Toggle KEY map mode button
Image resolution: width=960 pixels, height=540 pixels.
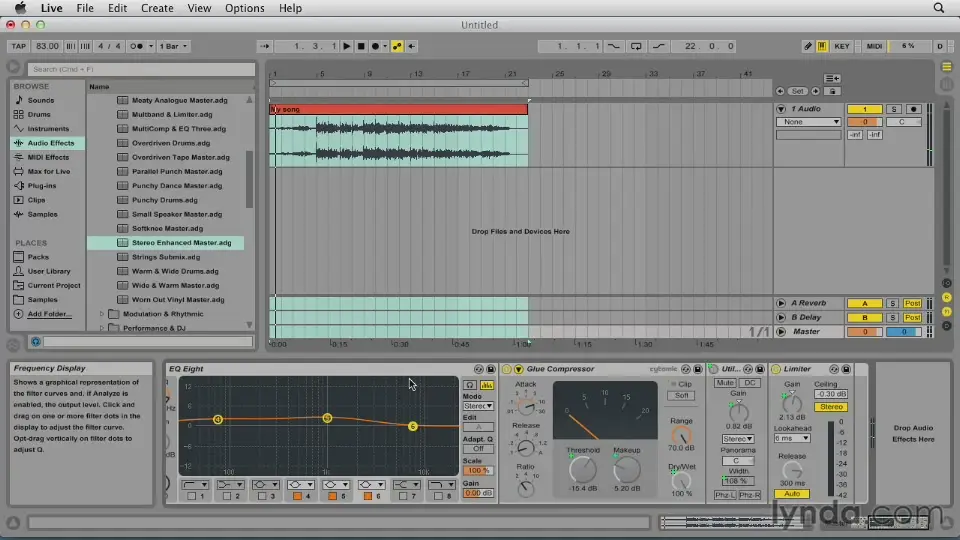tap(842, 46)
